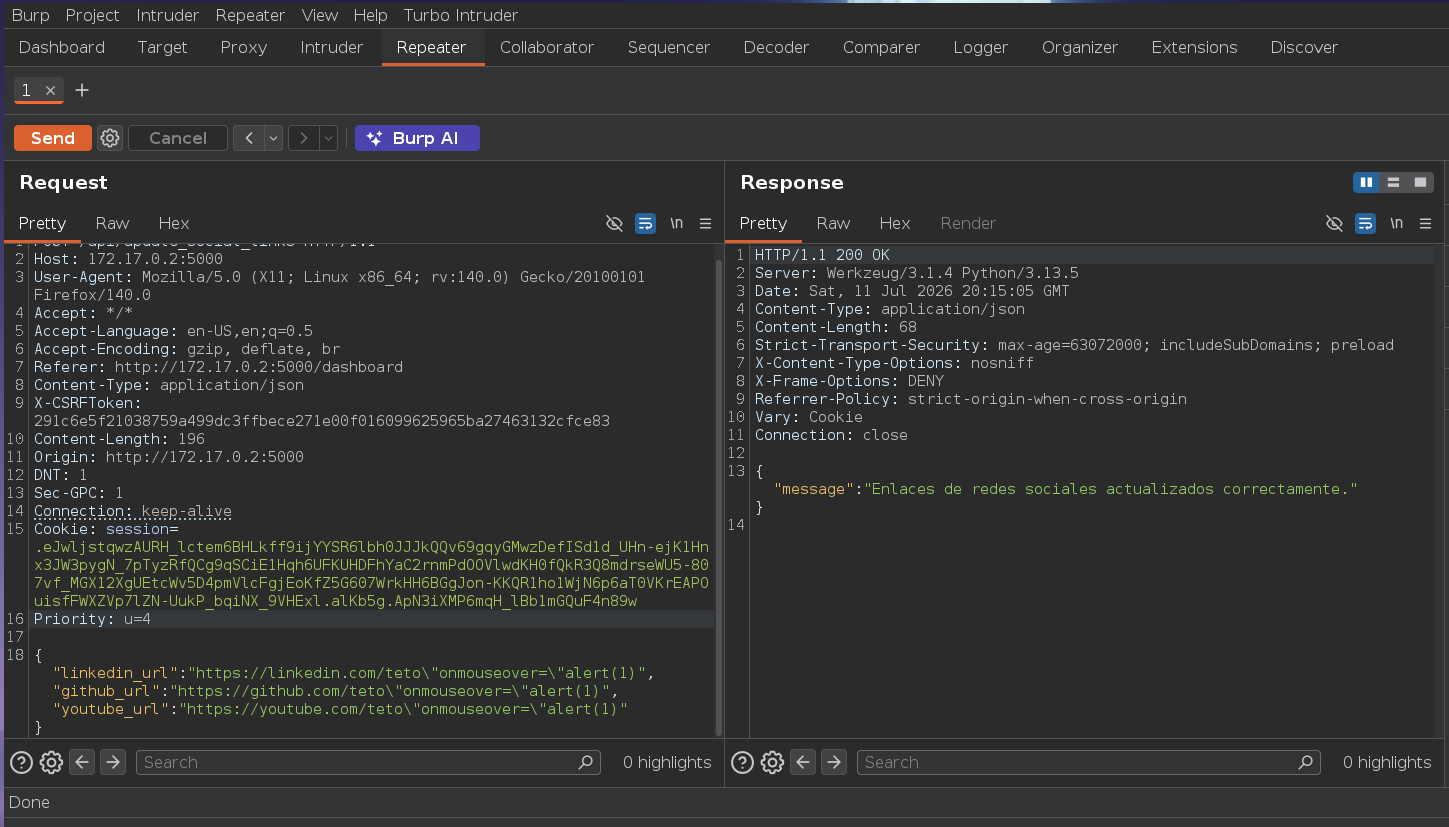The height and width of the screenshot is (827, 1449).
Task: Select Request Pretty tab
Action: coord(42,223)
